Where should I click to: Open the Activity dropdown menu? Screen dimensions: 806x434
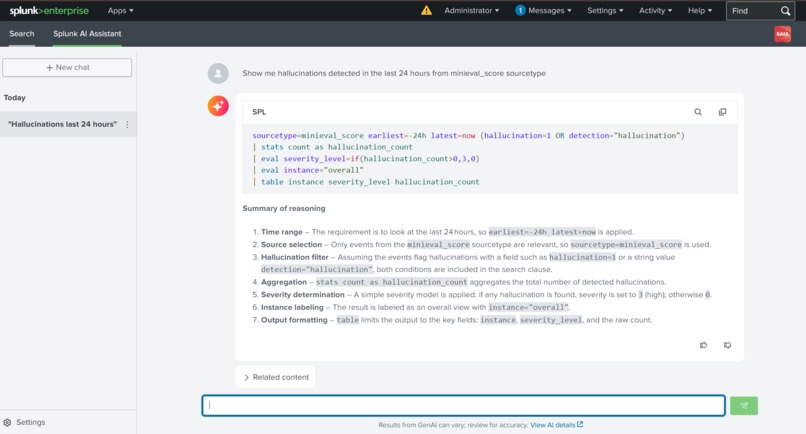pyautogui.click(x=655, y=10)
